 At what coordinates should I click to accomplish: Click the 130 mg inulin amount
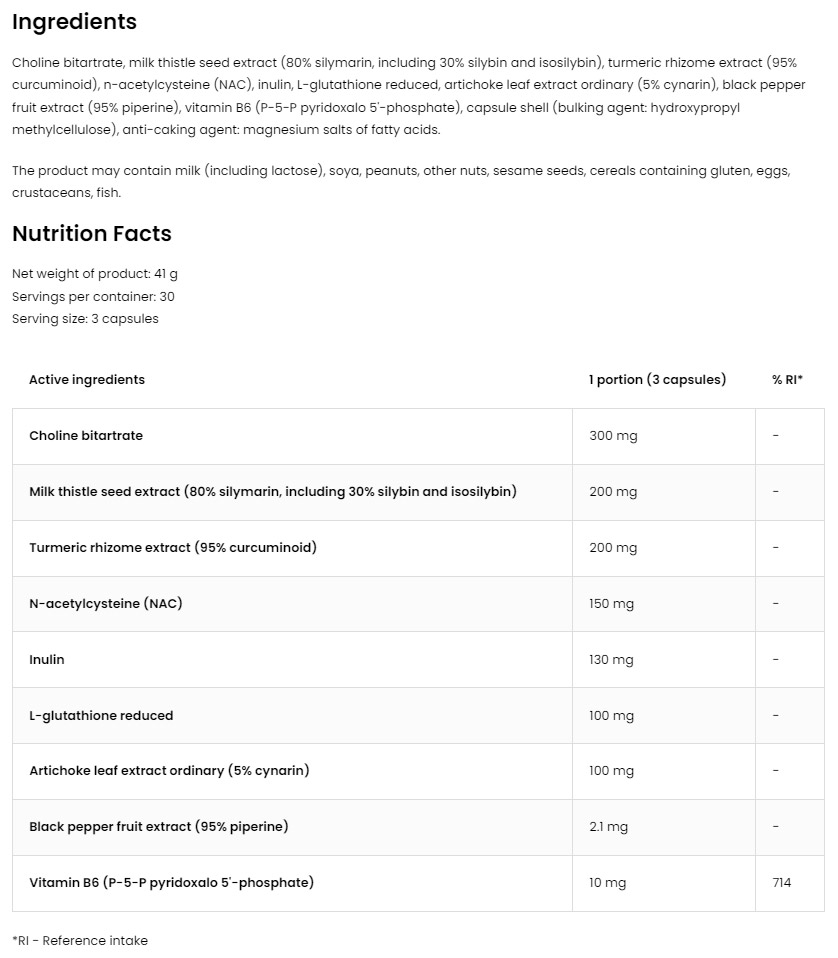click(611, 660)
